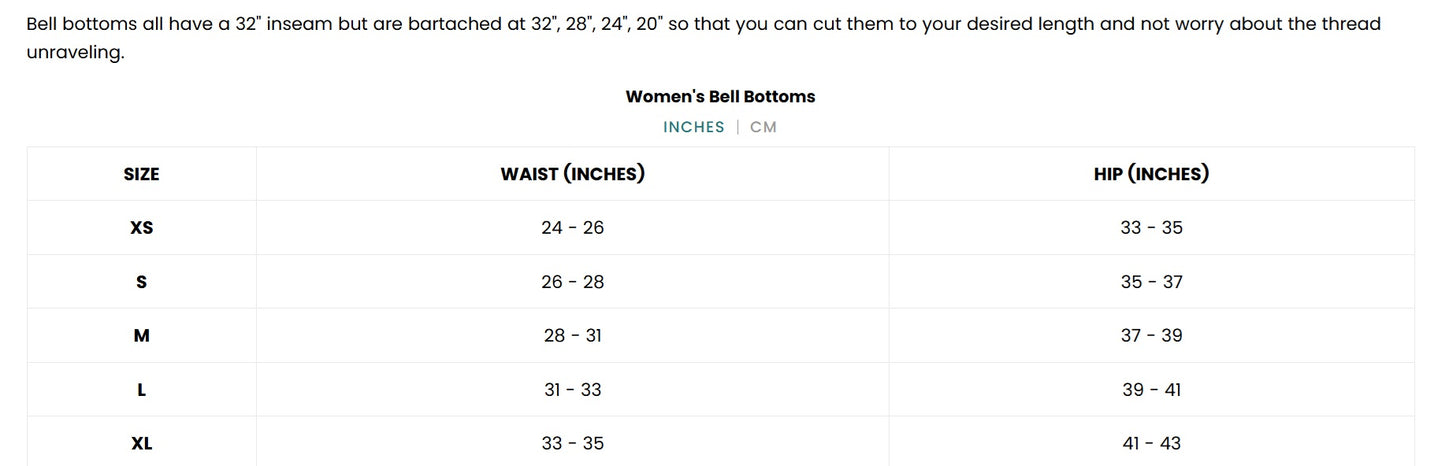Click the SIZE column header
1445x466 pixels.
click(141, 174)
